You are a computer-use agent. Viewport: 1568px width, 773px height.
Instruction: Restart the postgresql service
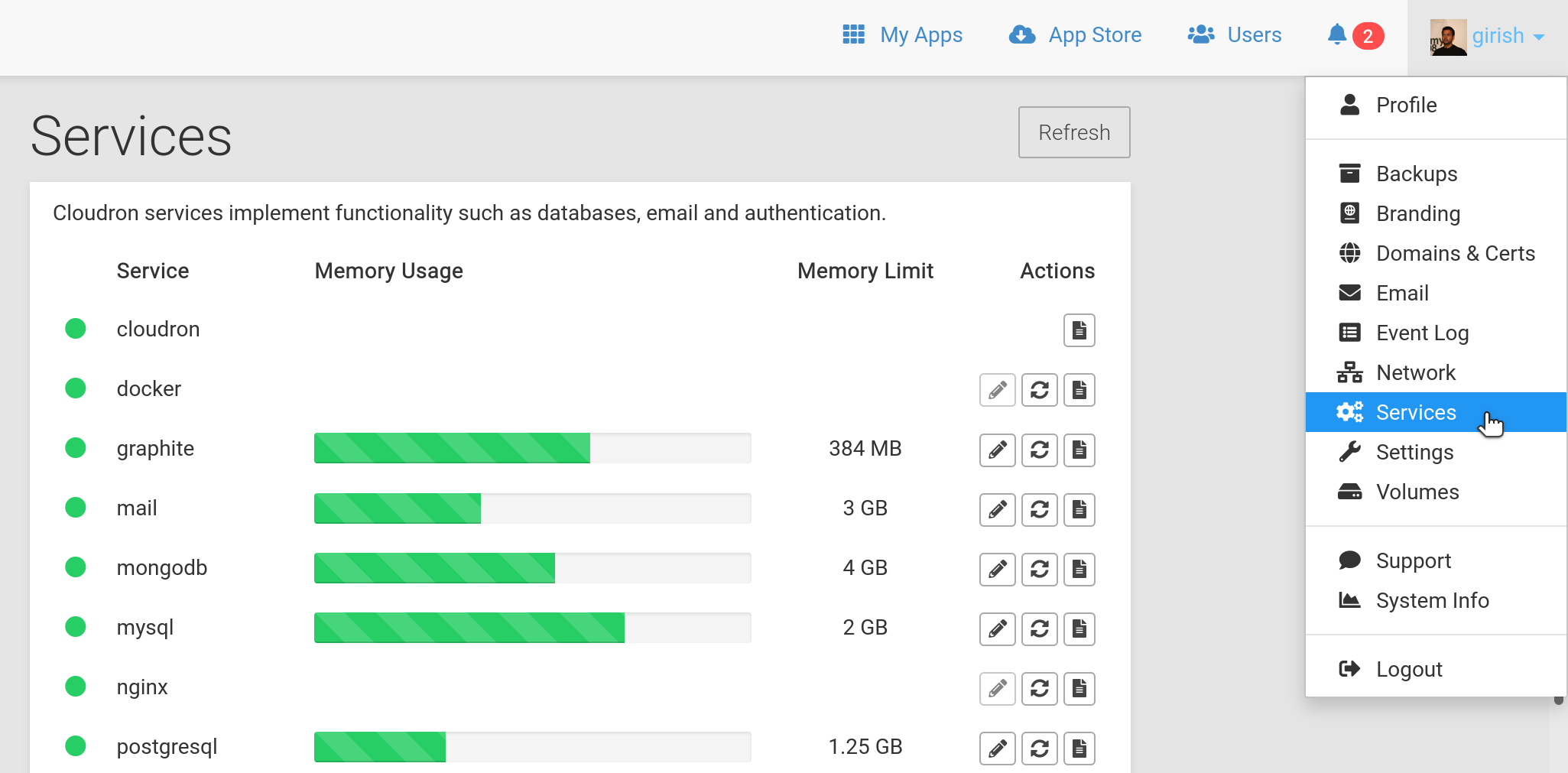pyautogui.click(x=1039, y=748)
